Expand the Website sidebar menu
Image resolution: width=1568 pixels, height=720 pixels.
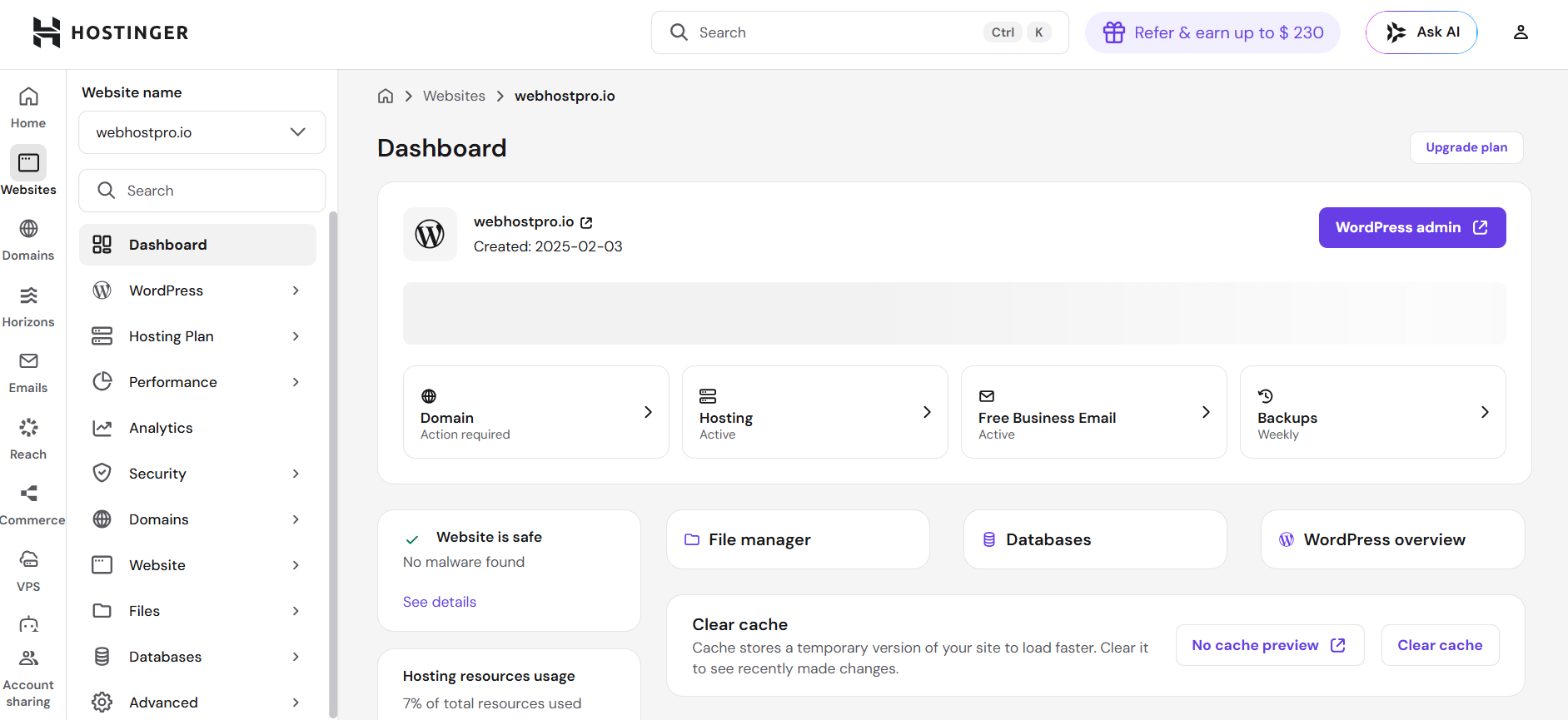click(296, 565)
